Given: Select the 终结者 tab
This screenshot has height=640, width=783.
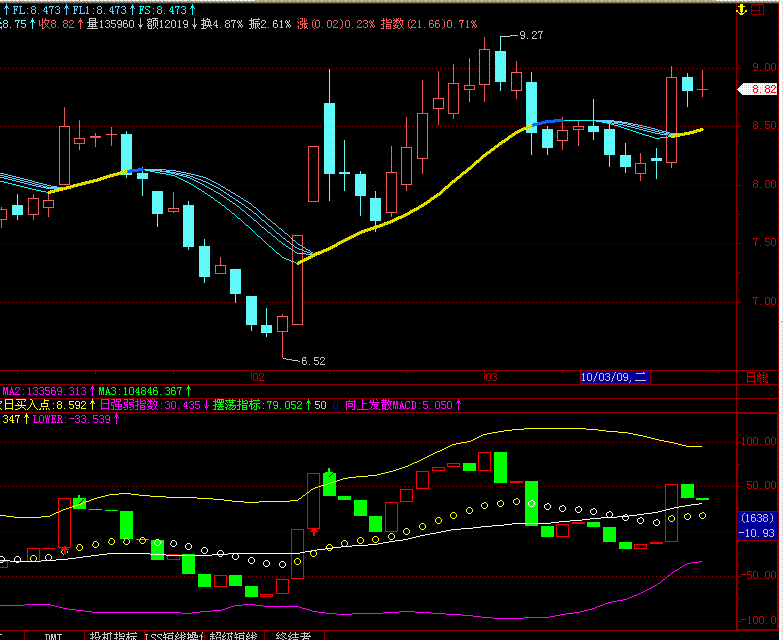Looking at the screenshot, I should click(x=293, y=635).
